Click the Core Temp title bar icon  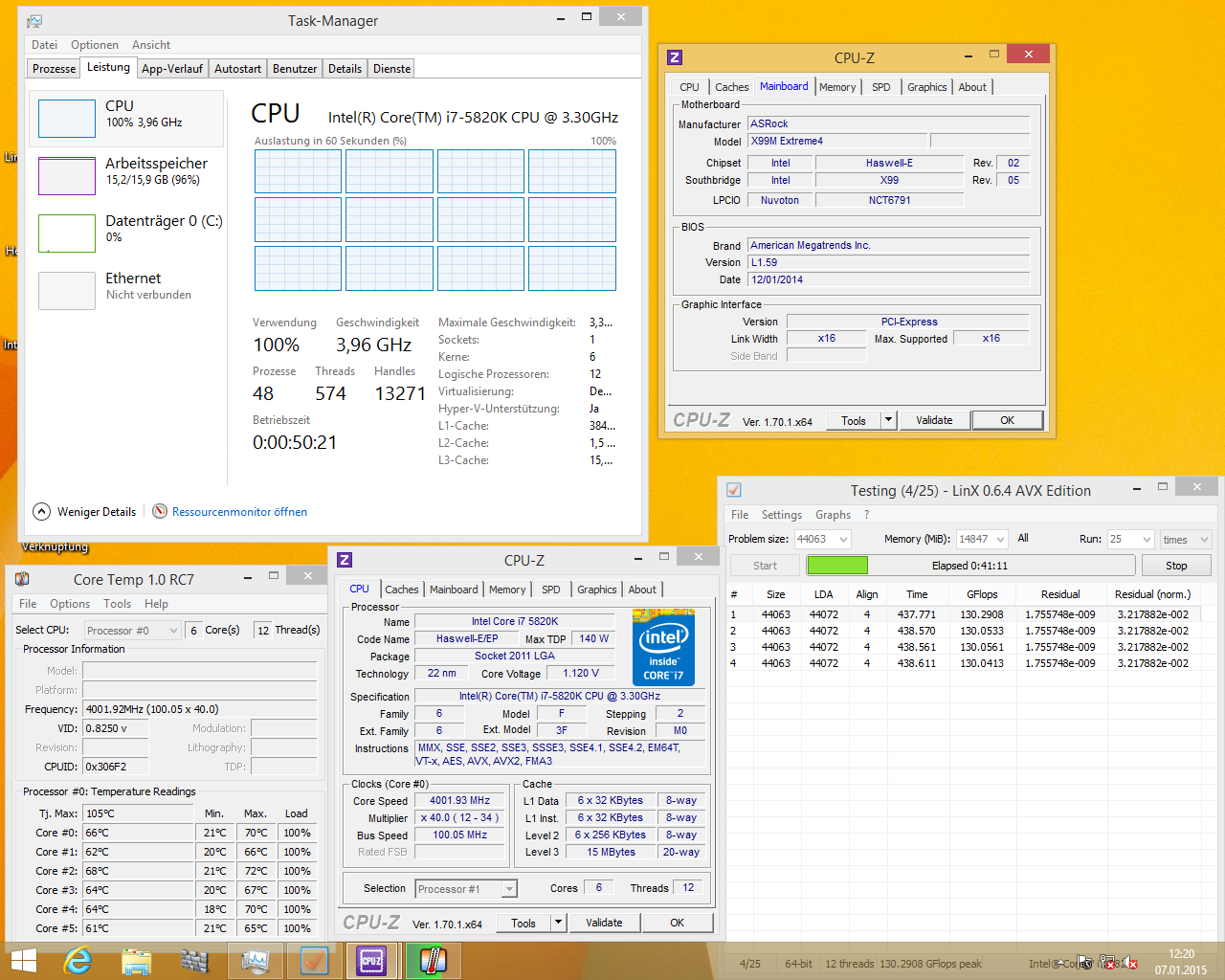coord(22,579)
